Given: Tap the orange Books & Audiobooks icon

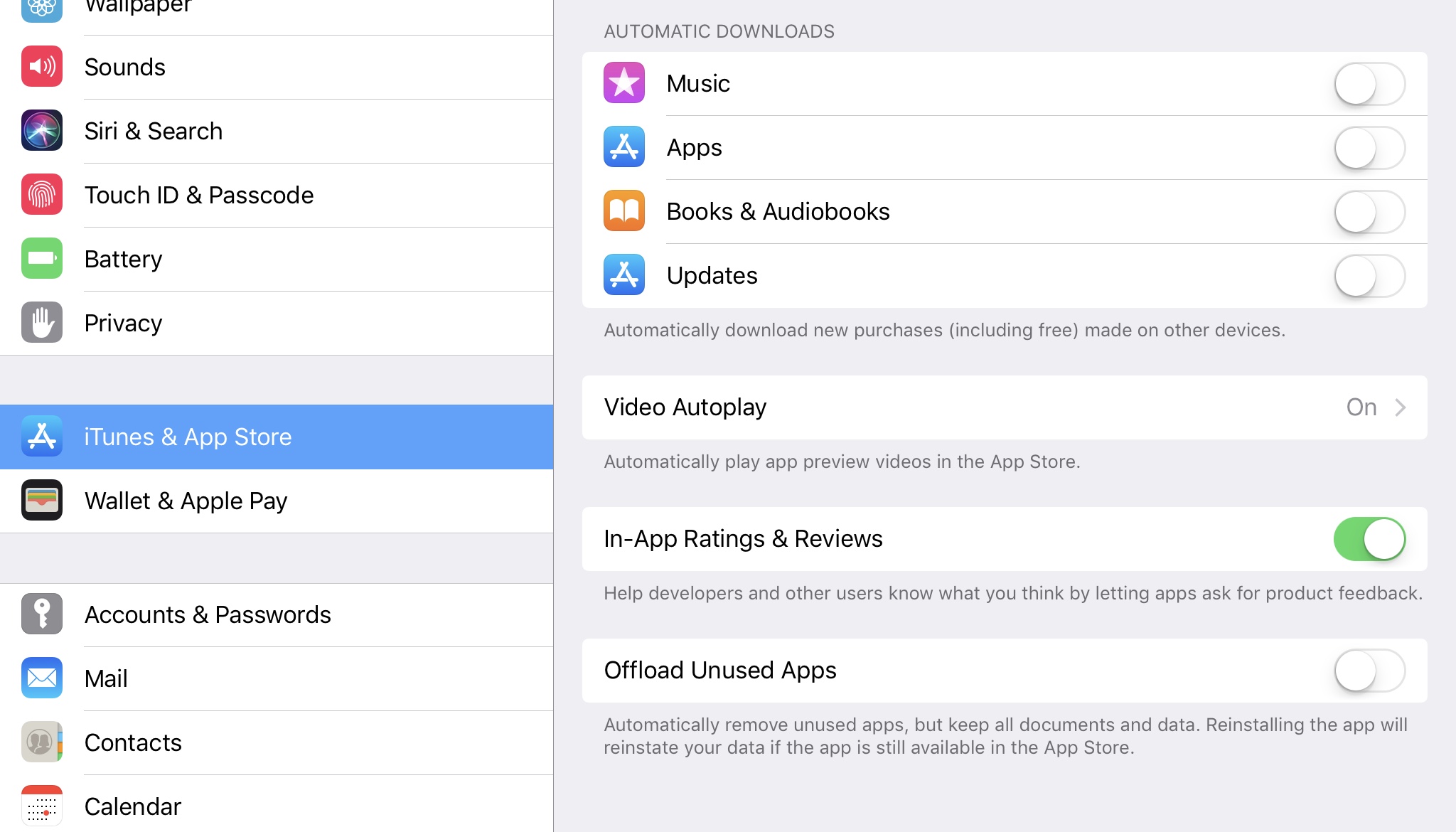Looking at the screenshot, I should 624,211.
